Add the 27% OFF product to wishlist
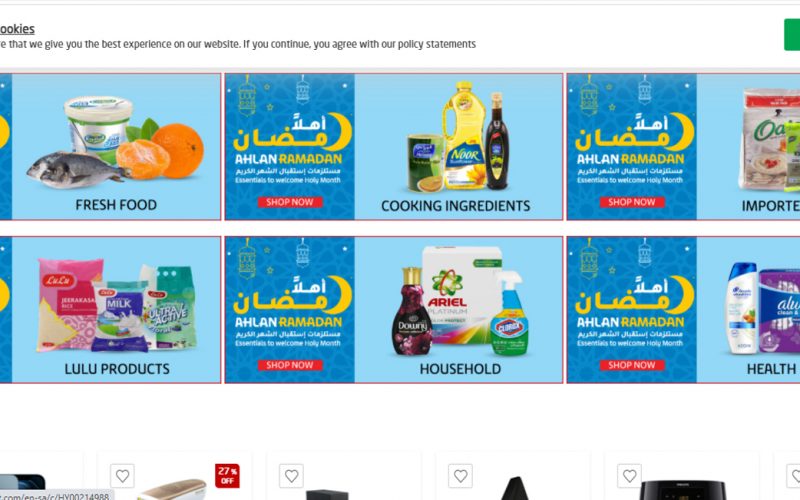The height and width of the screenshot is (500, 800). click(x=122, y=476)
